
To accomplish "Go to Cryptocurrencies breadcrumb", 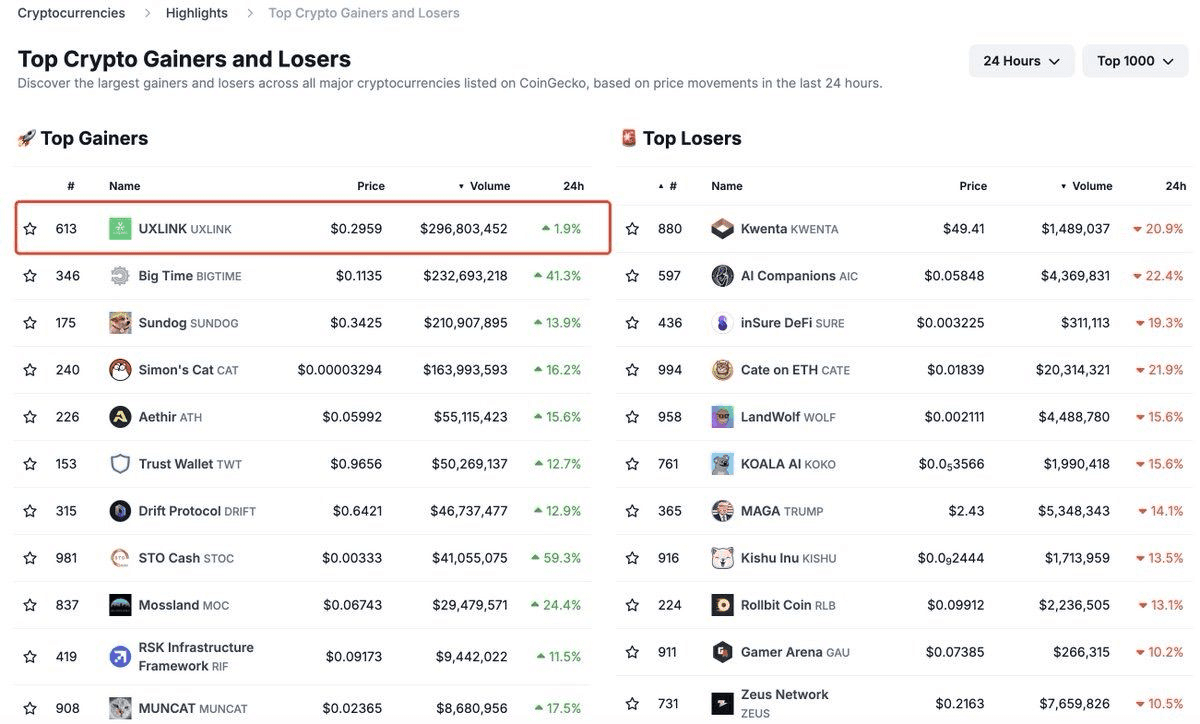I will coord(72,13).
